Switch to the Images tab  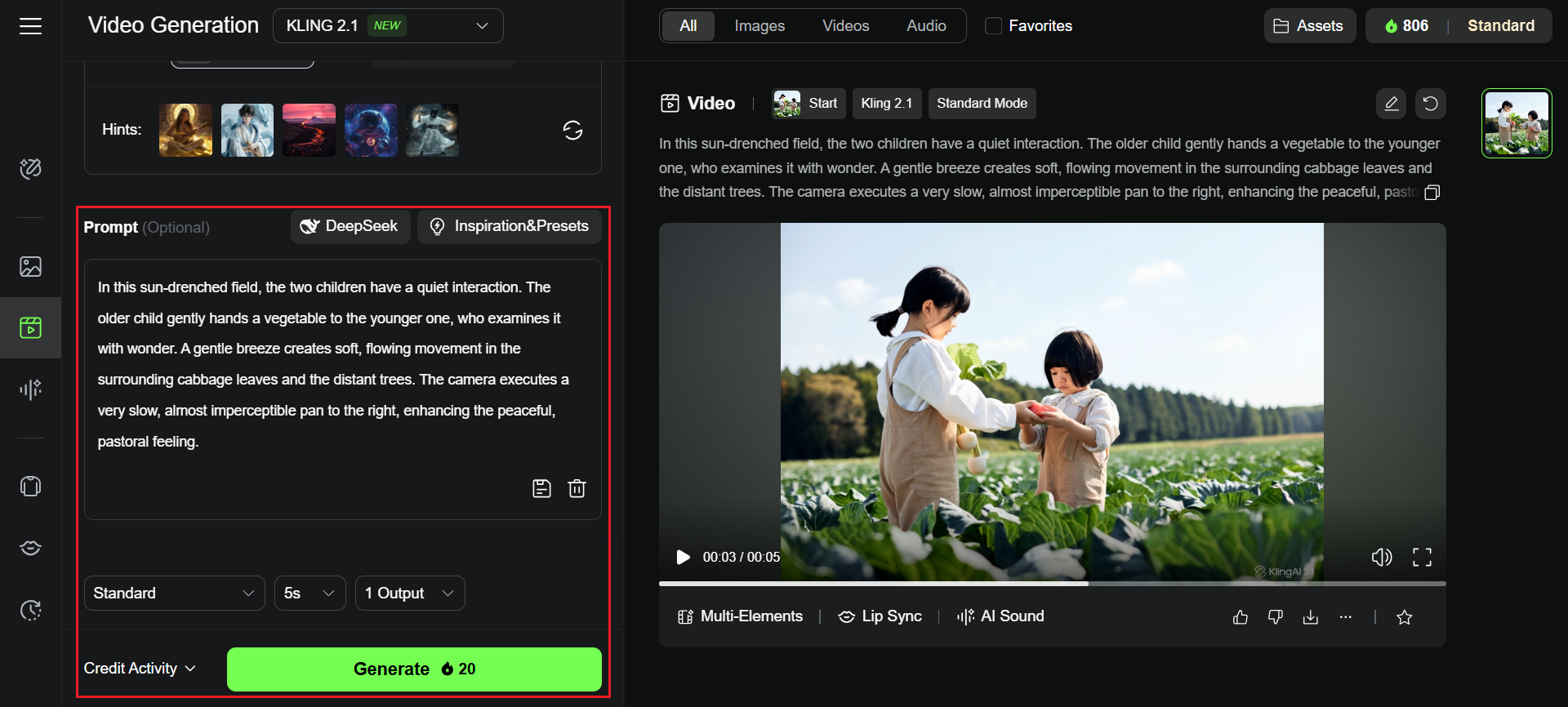click(x=759, y=26)
